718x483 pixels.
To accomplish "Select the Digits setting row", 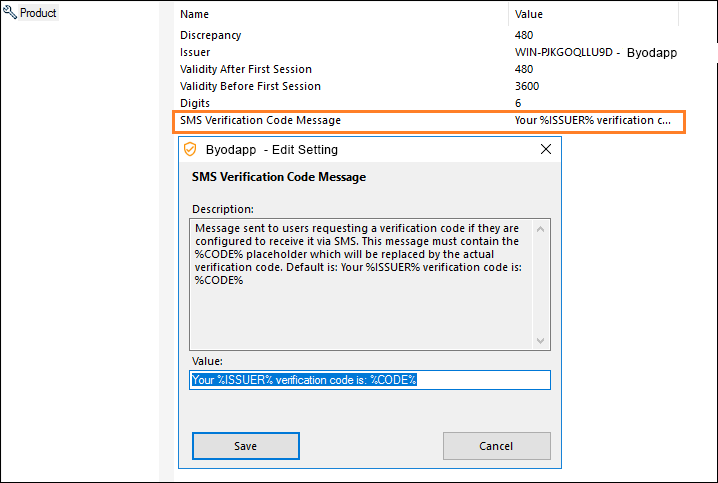I will 194,103.
